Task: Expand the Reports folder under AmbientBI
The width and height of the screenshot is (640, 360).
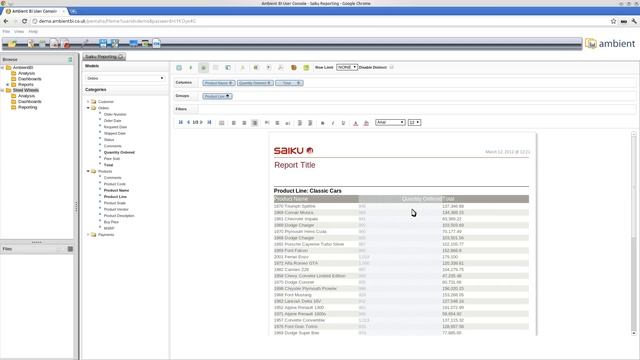Action: [x=7, y=84]
